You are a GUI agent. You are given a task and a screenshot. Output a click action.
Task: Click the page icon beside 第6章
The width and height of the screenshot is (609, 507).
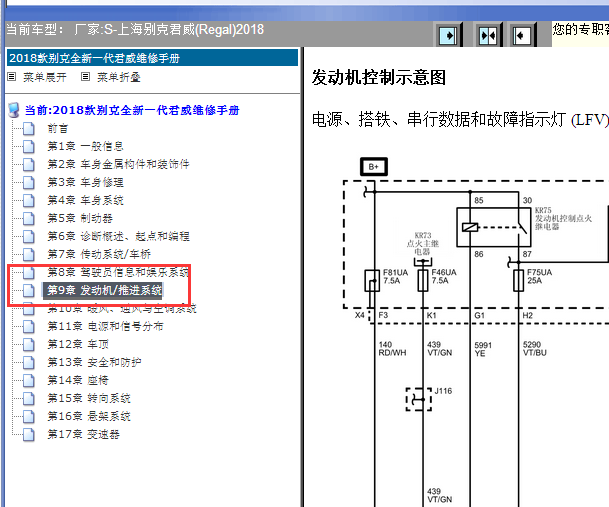(x=29, y=236)
